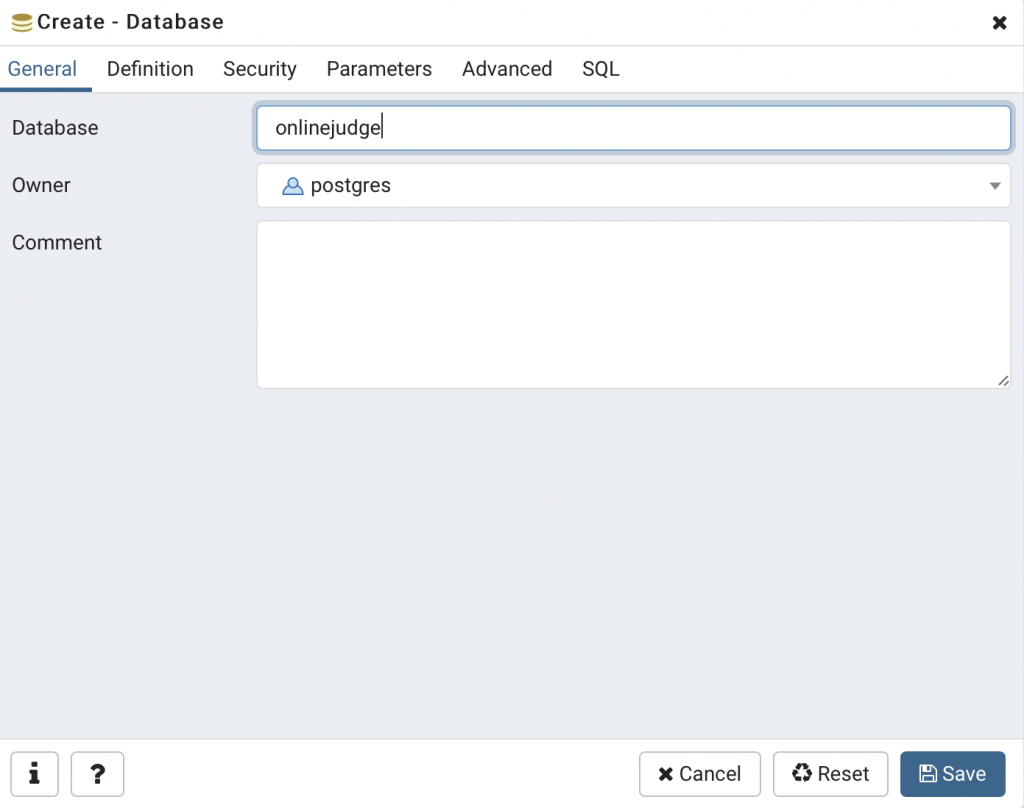Click the Reset button

click(831, 774)
